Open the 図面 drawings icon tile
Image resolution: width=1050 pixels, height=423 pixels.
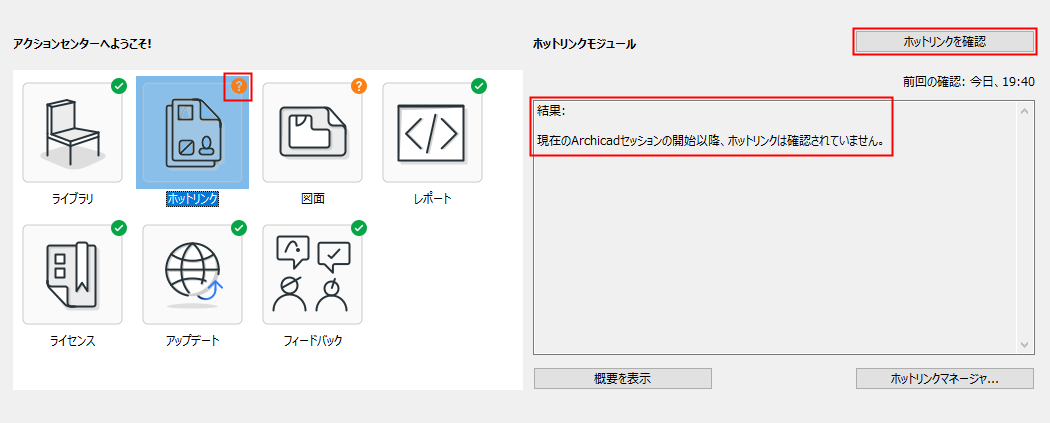pyautogui.click(x=312, y=133)
